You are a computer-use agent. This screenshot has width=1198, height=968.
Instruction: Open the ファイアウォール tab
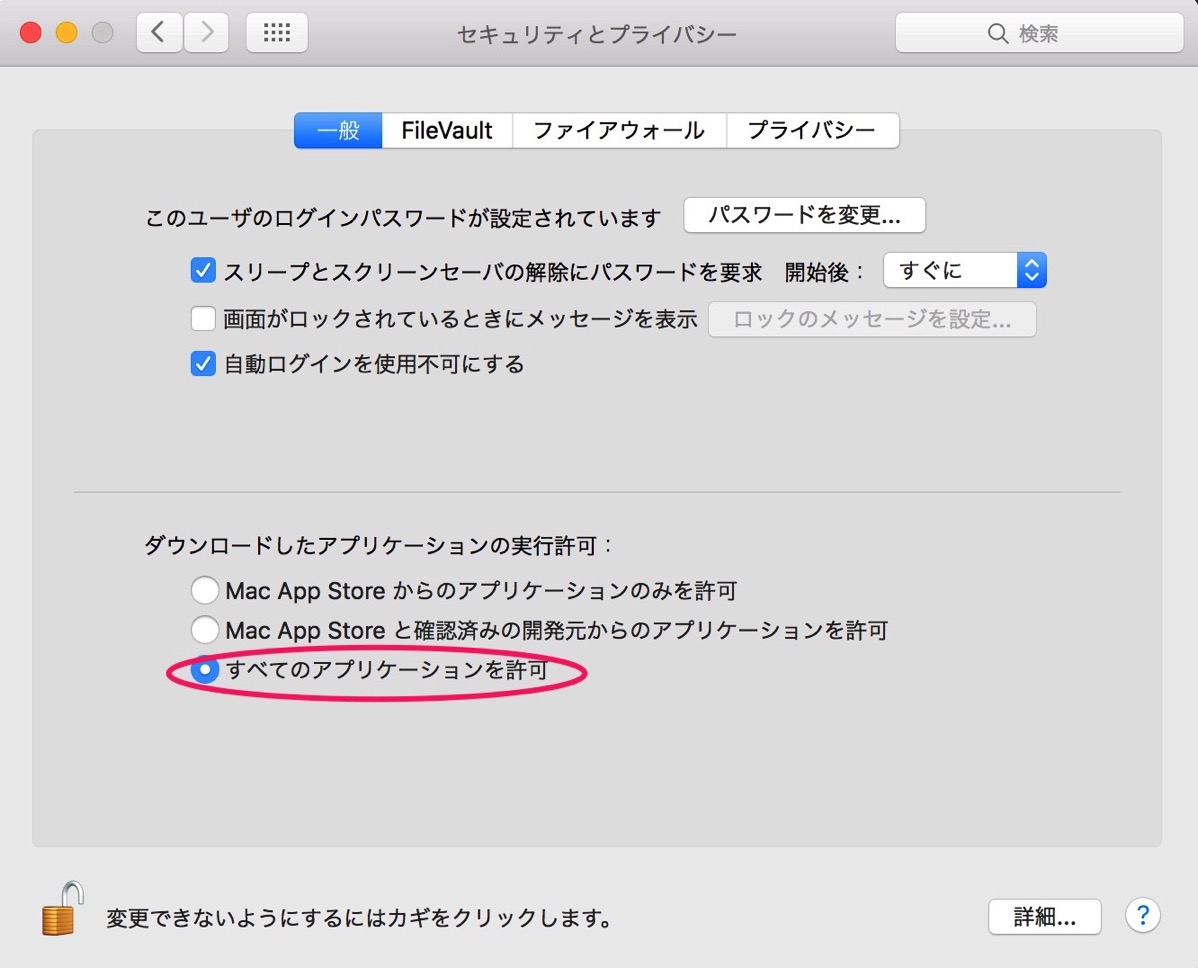coord(619,130)
